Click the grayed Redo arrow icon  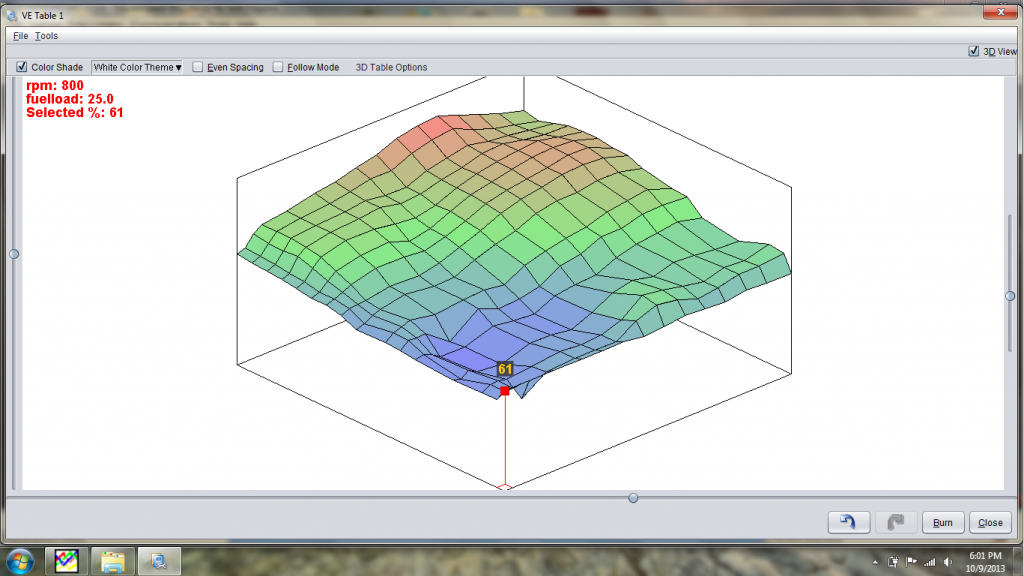(x=894, y=521)
